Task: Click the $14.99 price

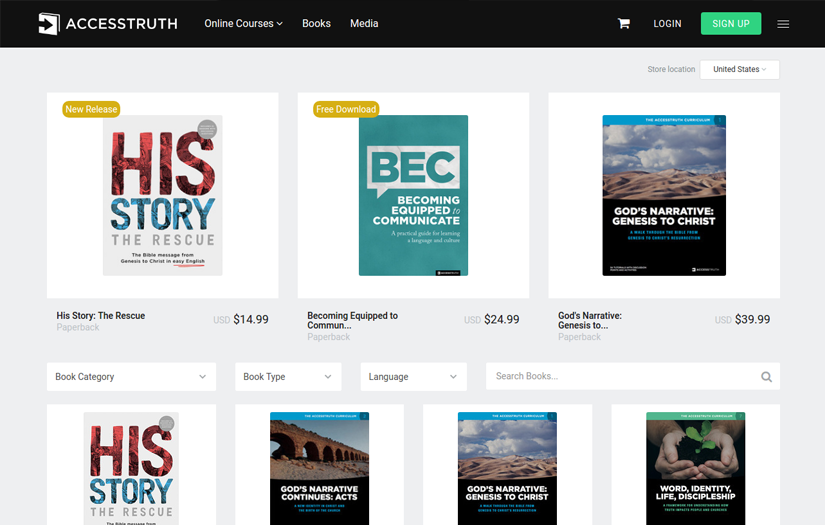Action: tap(250, 319)
